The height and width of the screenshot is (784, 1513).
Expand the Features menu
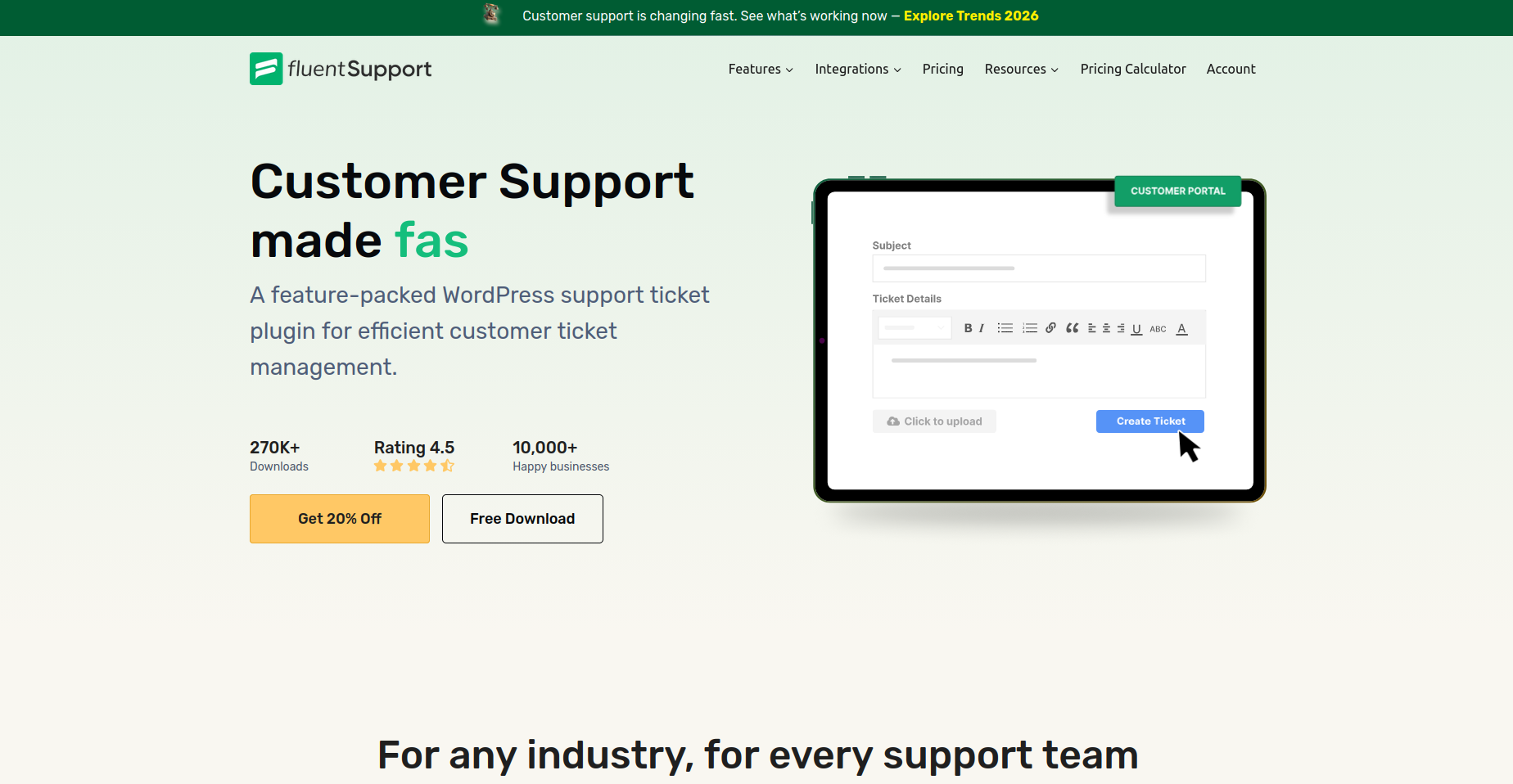pyautogui.click(x=761, y=69)
